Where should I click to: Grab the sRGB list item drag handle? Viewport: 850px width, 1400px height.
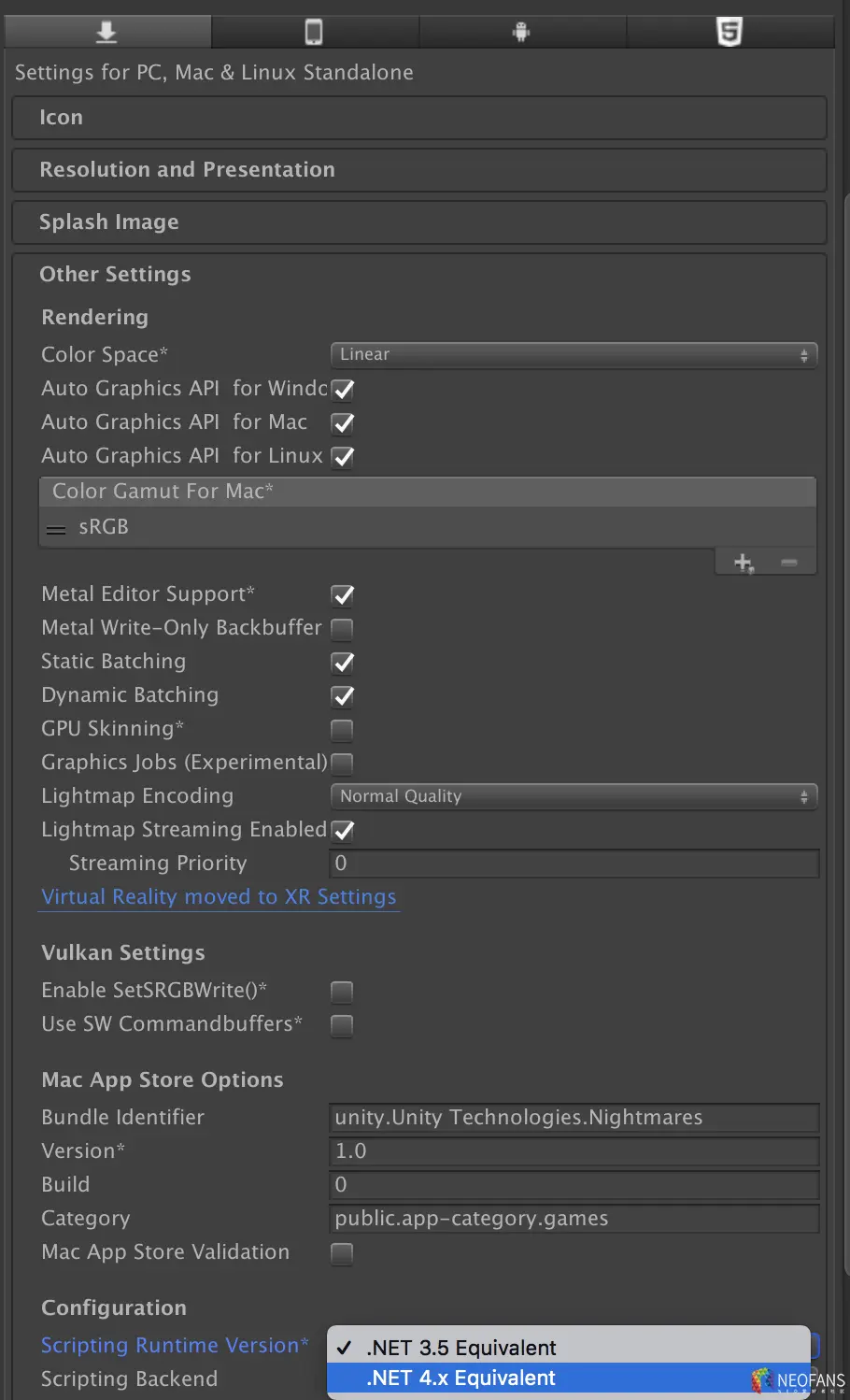coord(56,529)
